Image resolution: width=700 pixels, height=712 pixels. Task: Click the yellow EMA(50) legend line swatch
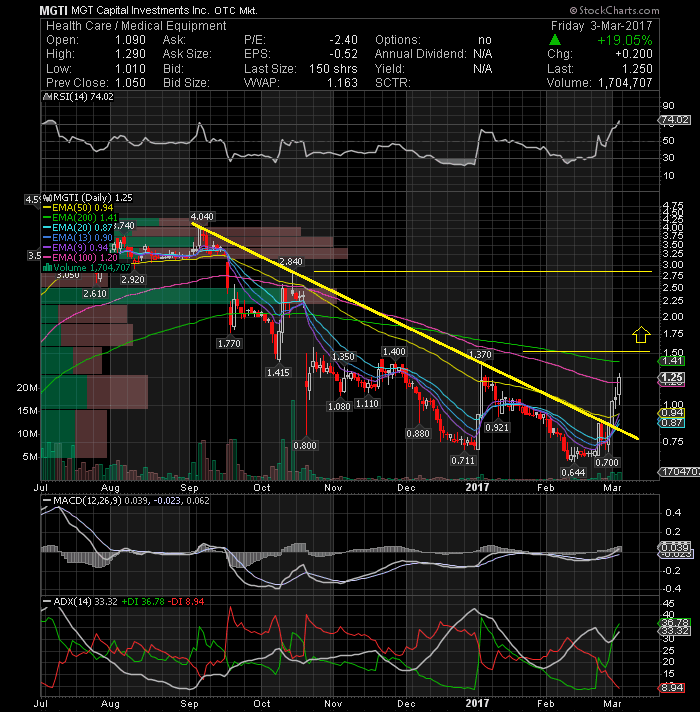pos(47,208)
